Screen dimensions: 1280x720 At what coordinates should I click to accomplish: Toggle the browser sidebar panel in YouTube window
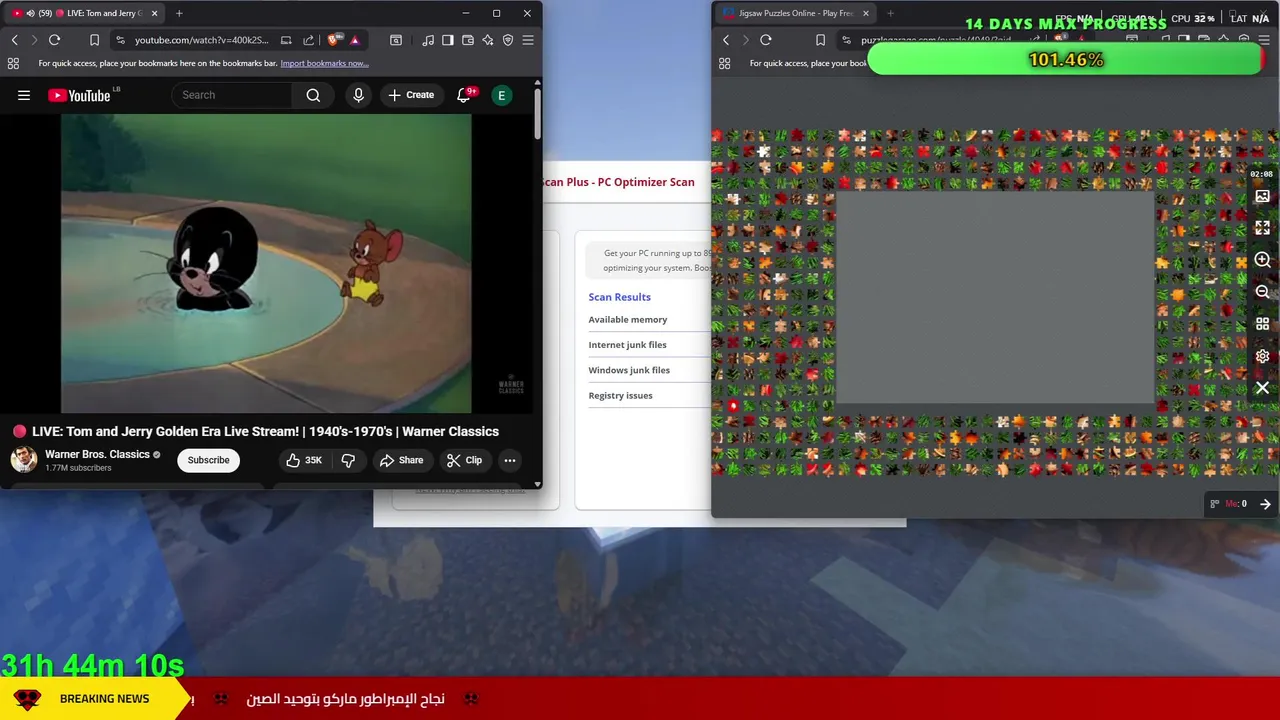[x=447, y=40]
